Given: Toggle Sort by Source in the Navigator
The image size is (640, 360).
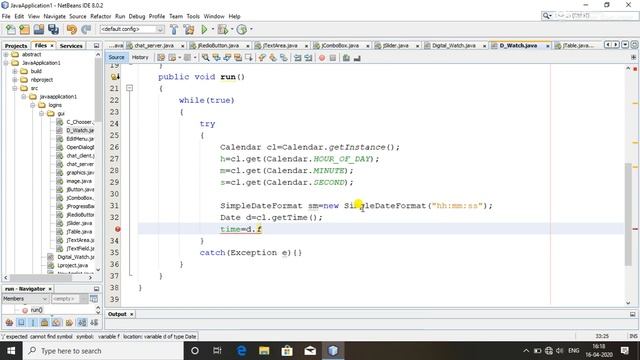Looking at the screenshot, I should [x=94, y=323].
